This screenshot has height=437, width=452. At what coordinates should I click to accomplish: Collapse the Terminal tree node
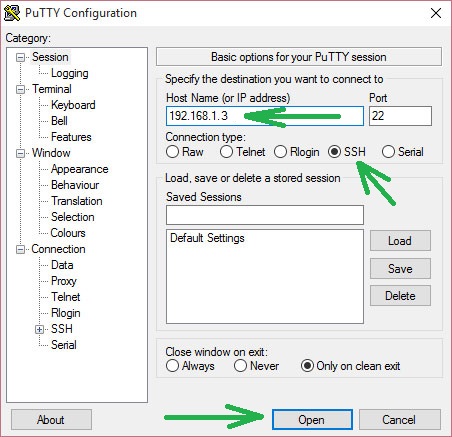click(x=20, y=89)
